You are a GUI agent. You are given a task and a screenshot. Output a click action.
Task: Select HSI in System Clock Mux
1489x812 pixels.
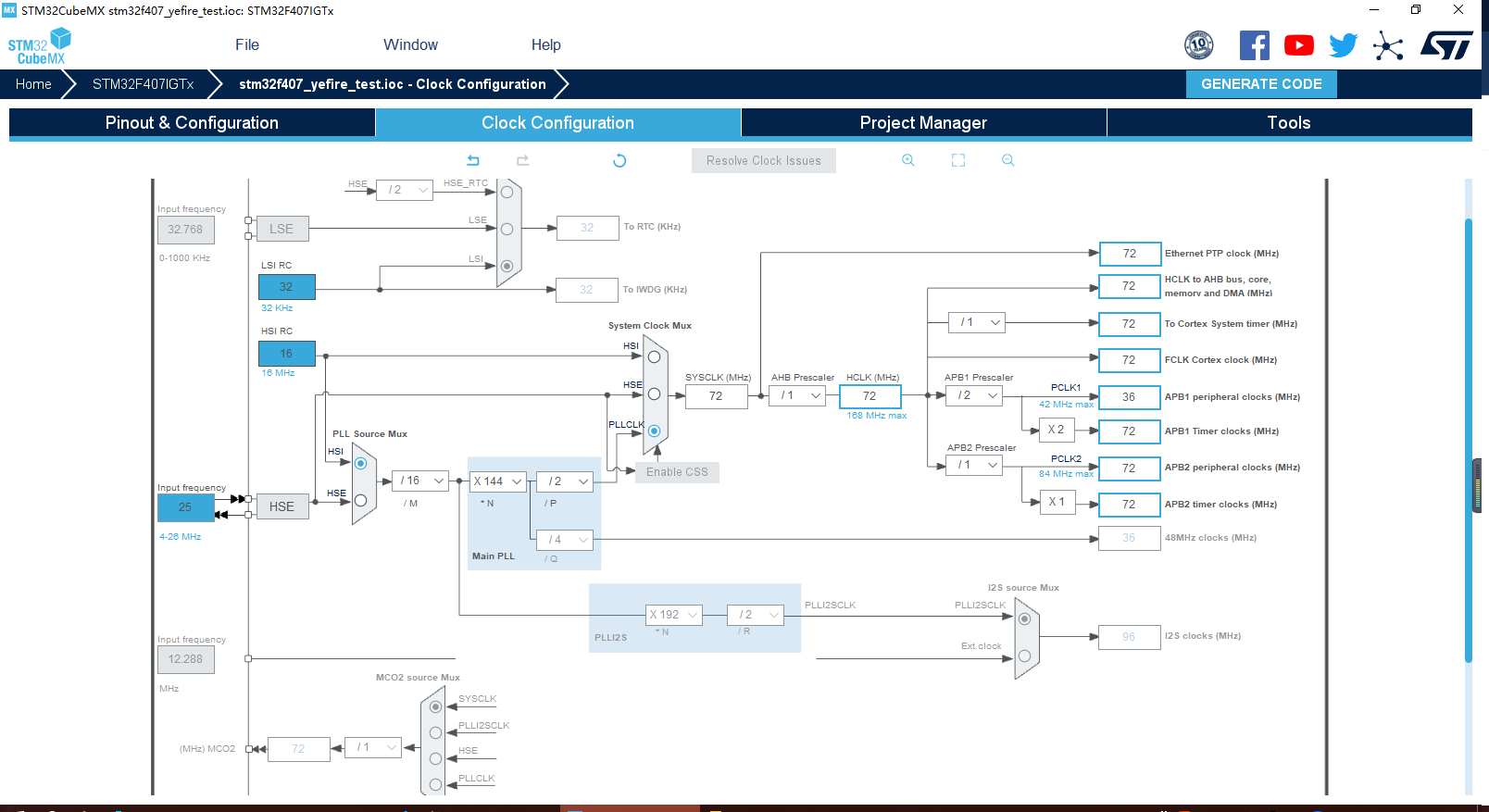click(x=654, y=356)
